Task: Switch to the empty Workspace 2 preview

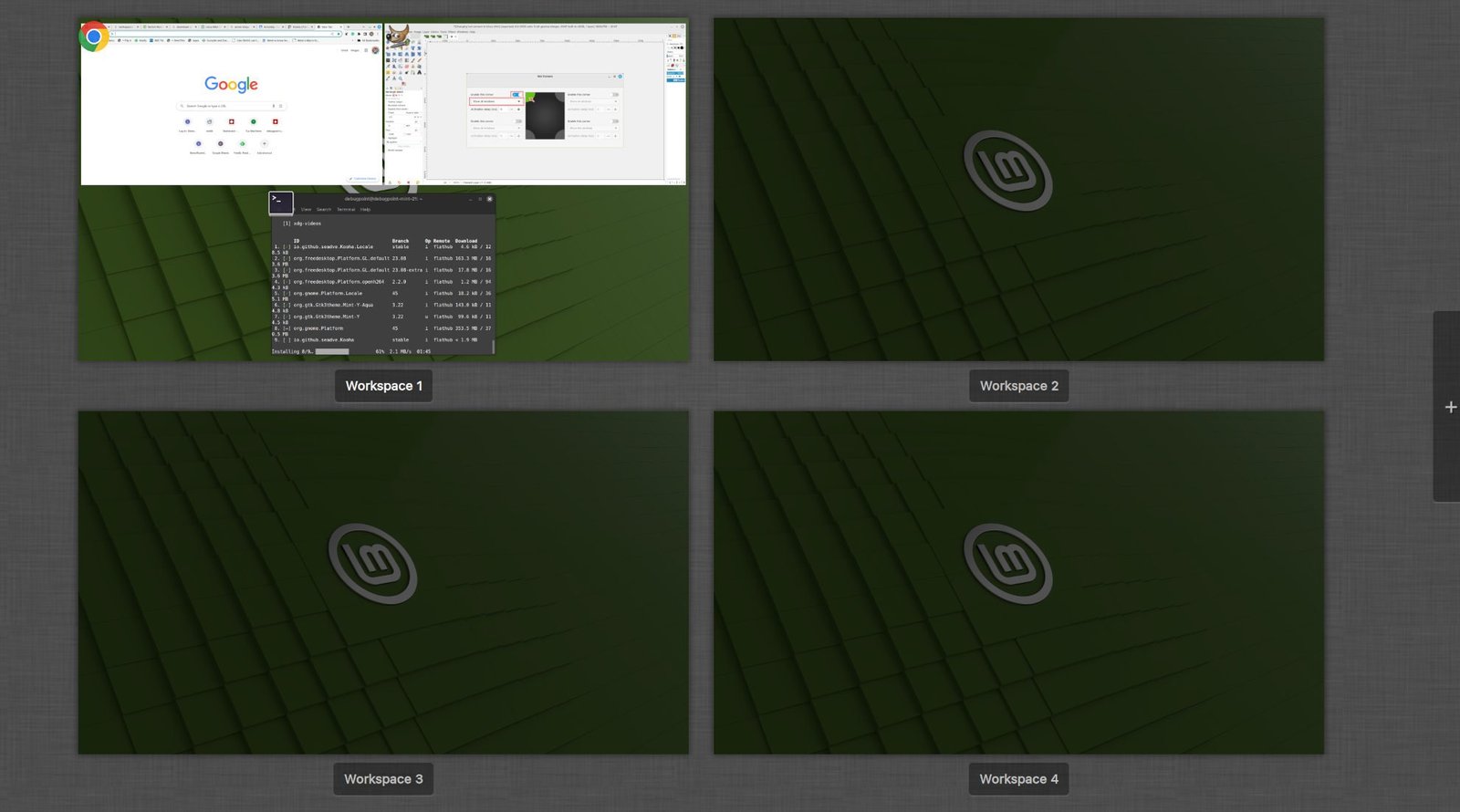Action: point(1018,189)
